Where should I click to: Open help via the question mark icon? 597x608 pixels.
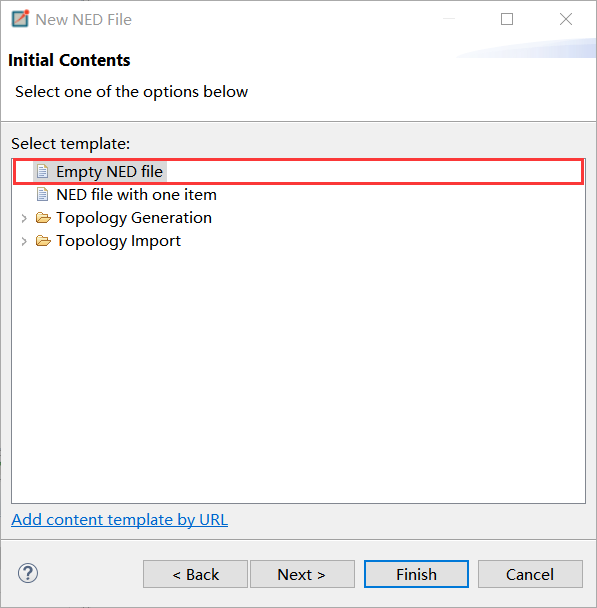pyautogui.click(x=28, y=573)
